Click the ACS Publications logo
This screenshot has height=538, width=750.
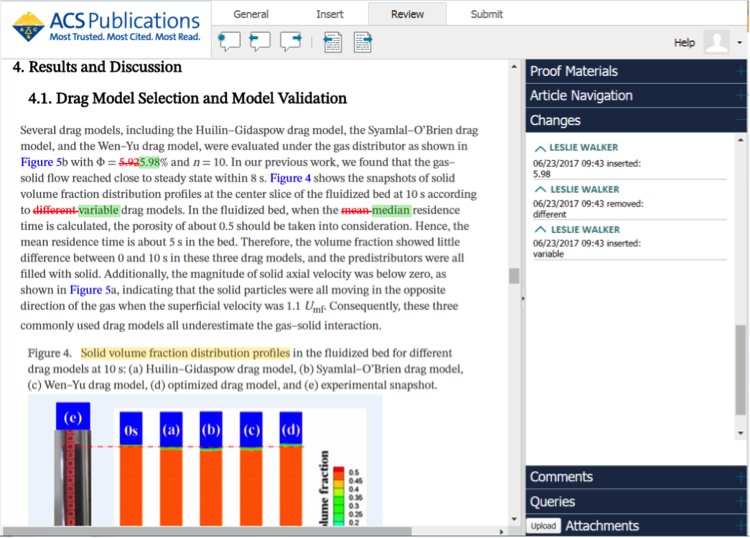(x=106, y=27)
